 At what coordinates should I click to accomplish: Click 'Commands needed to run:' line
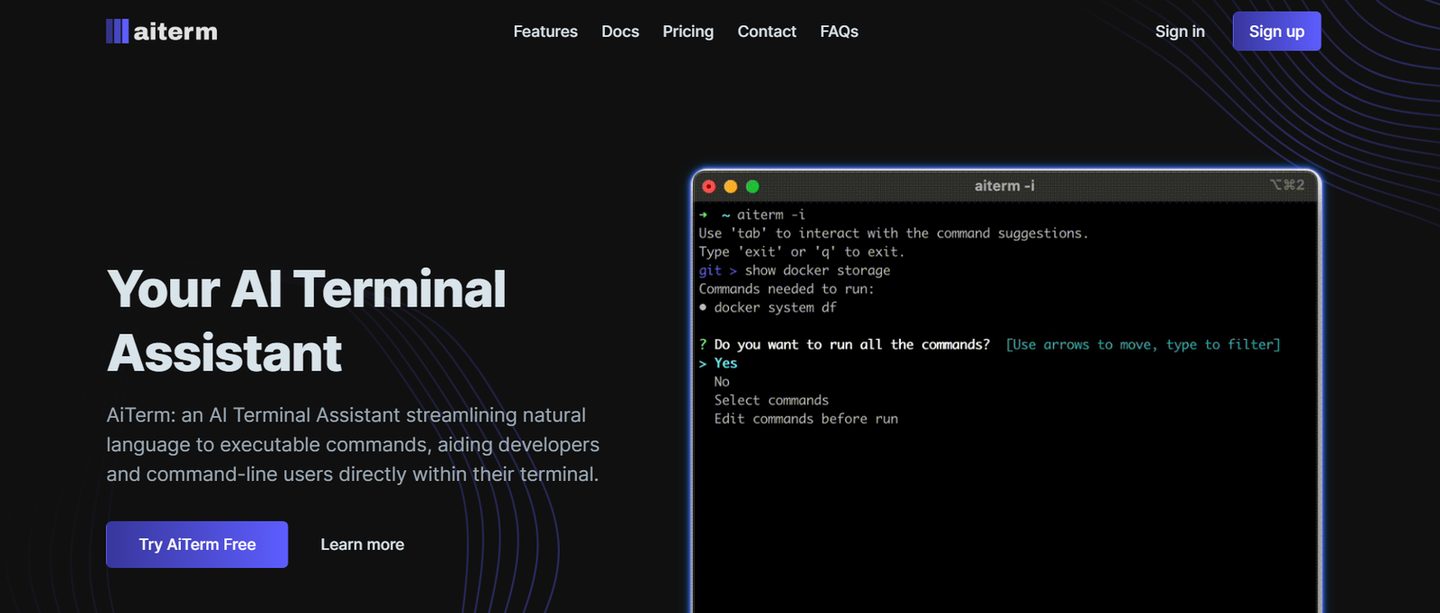pyautogui.click(x=787, y=289)
